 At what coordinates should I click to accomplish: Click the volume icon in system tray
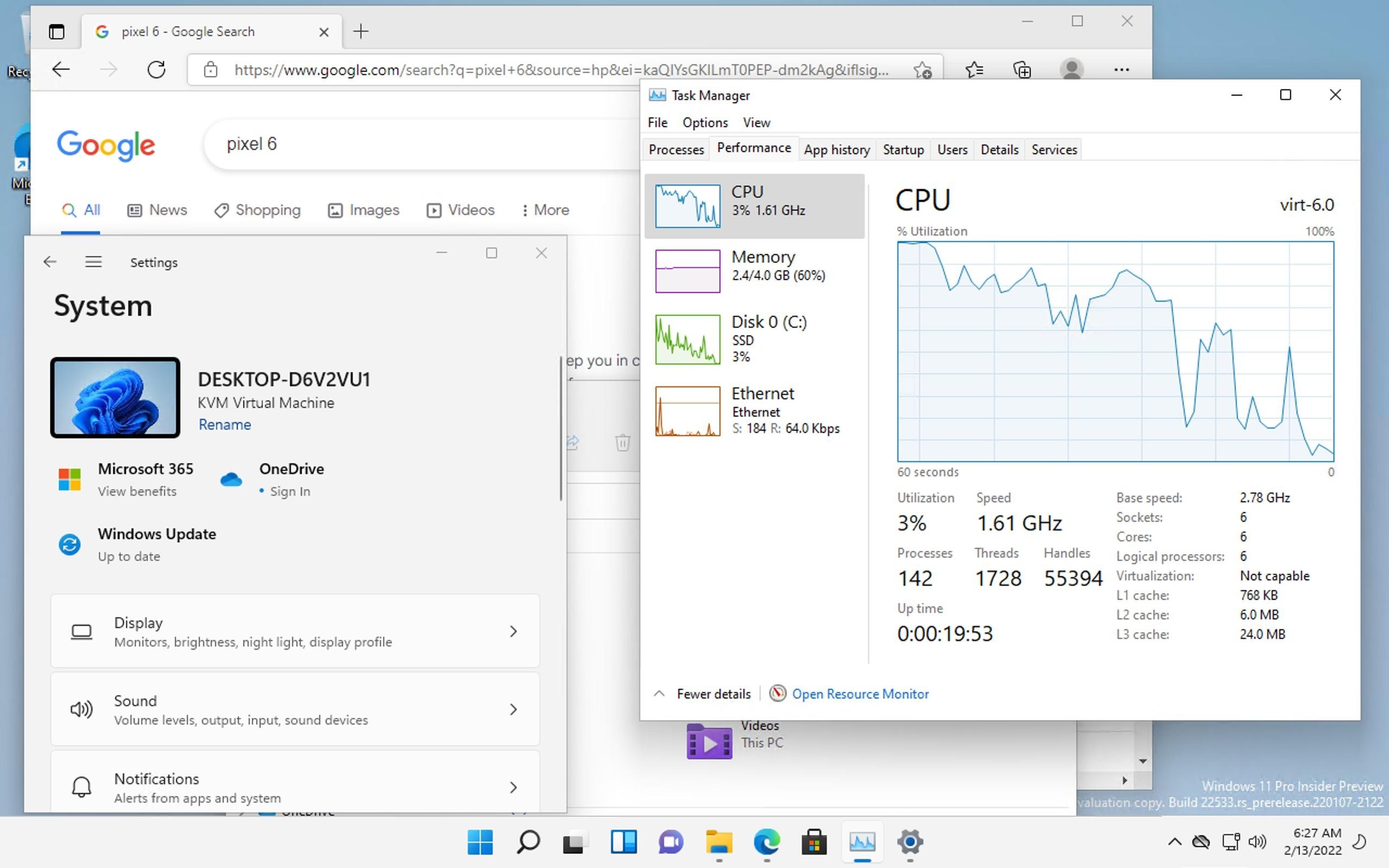tap(1257, 841)
